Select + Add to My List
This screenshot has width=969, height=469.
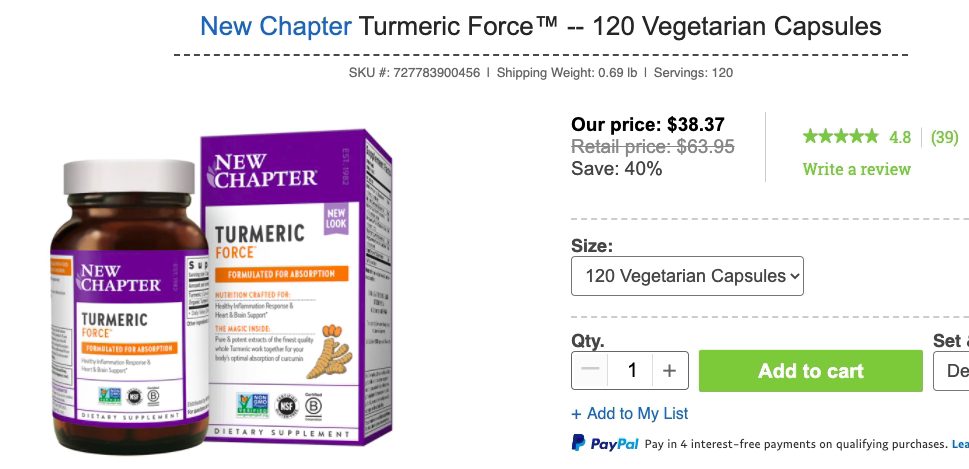(630, 413)
